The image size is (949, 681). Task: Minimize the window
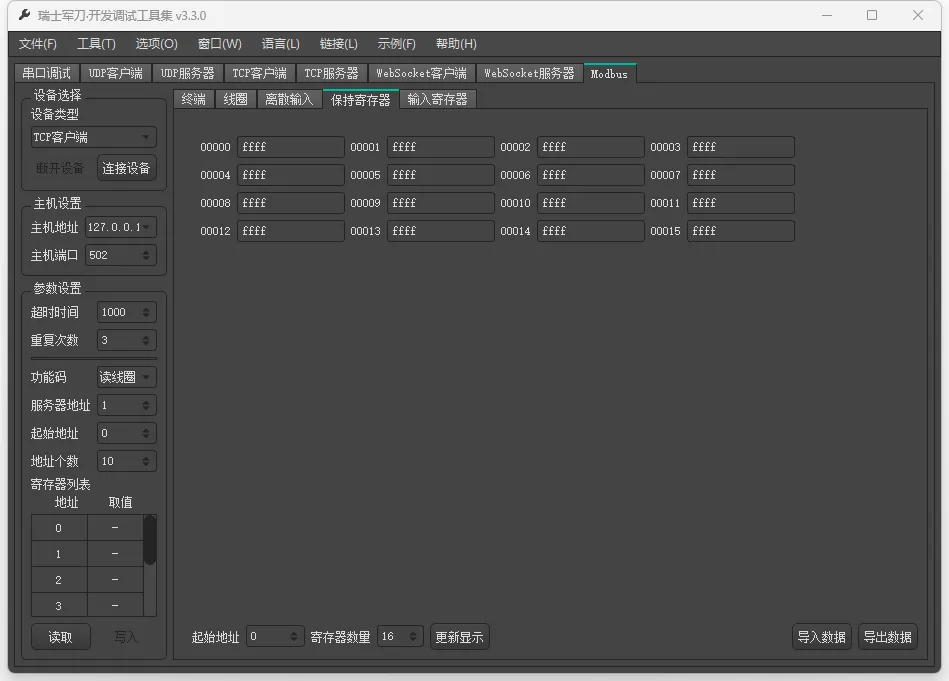pyautogui.click(x=827, y=15)
